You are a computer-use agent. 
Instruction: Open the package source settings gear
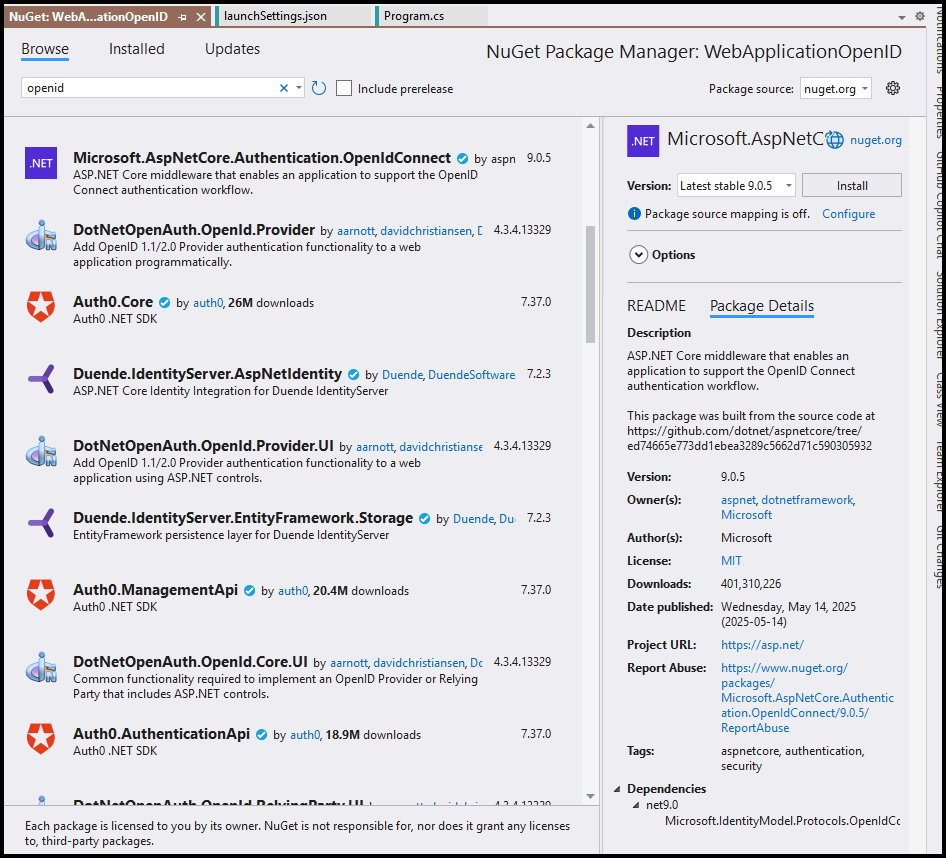[893, 88]
